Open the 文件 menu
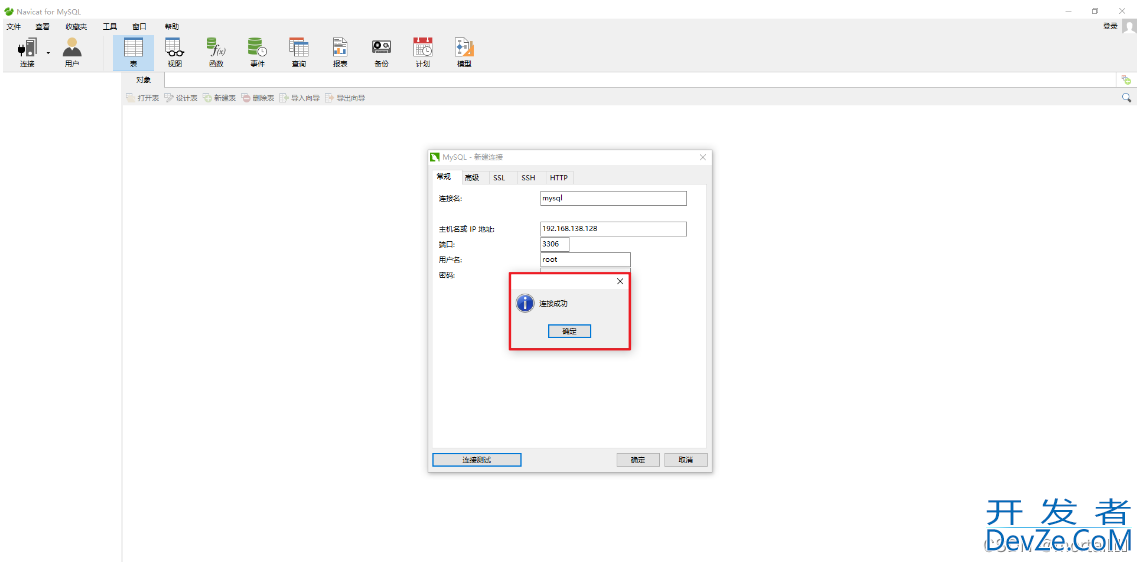Viewport: 1142px width, 562px height. pos(14,27)
